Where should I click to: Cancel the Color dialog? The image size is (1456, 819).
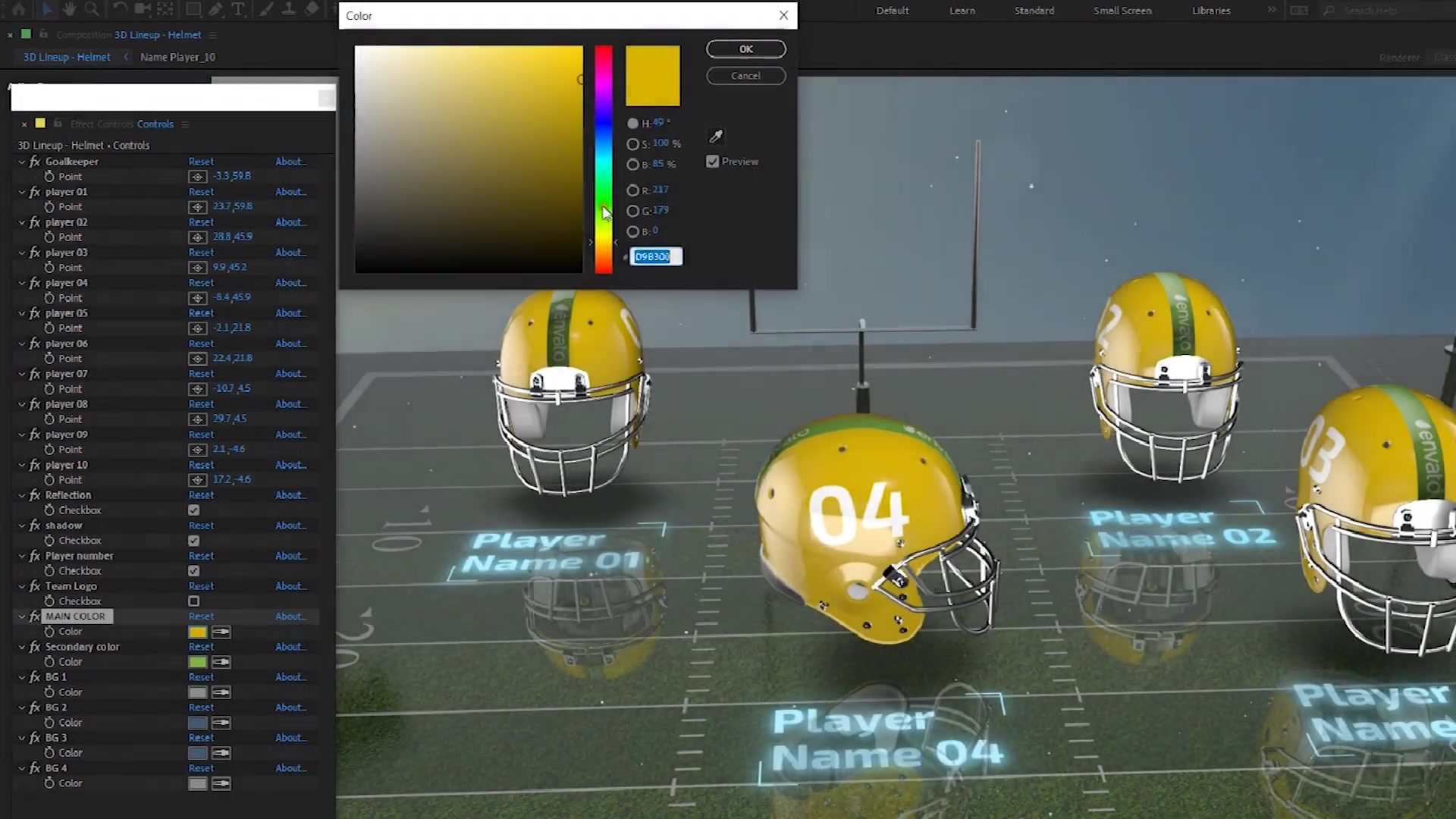click(x=746, y=76)
